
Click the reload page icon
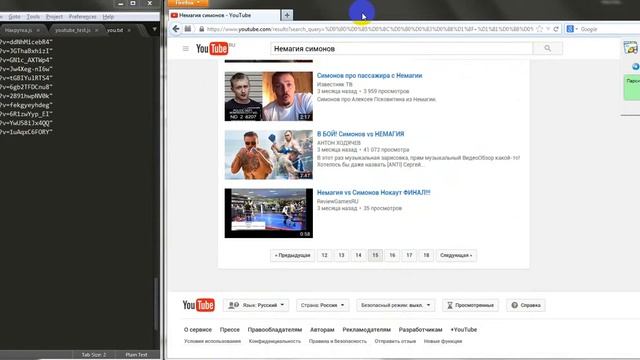pos(556,29)
